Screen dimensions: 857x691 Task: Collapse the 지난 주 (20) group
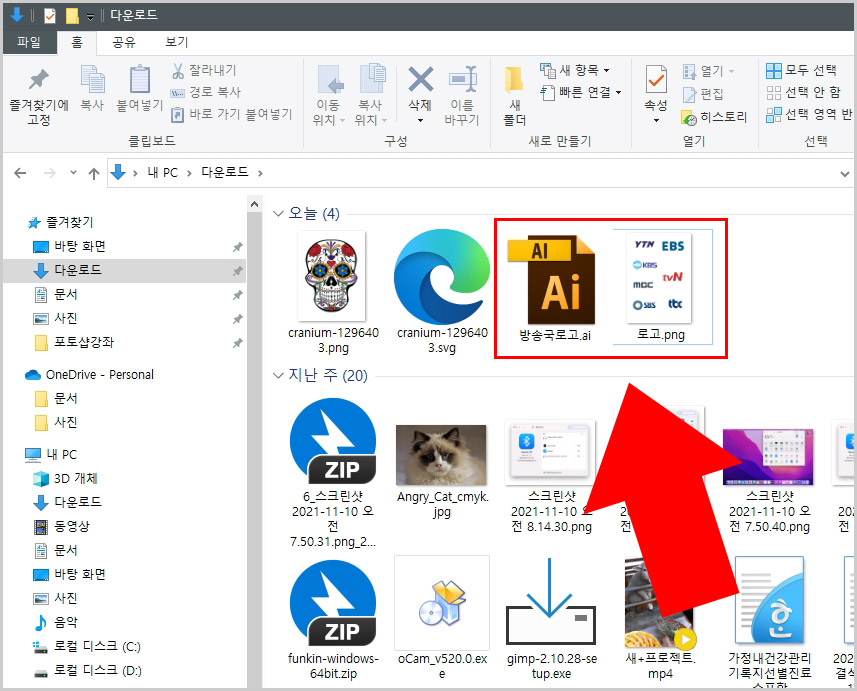[x=278, y=375]
